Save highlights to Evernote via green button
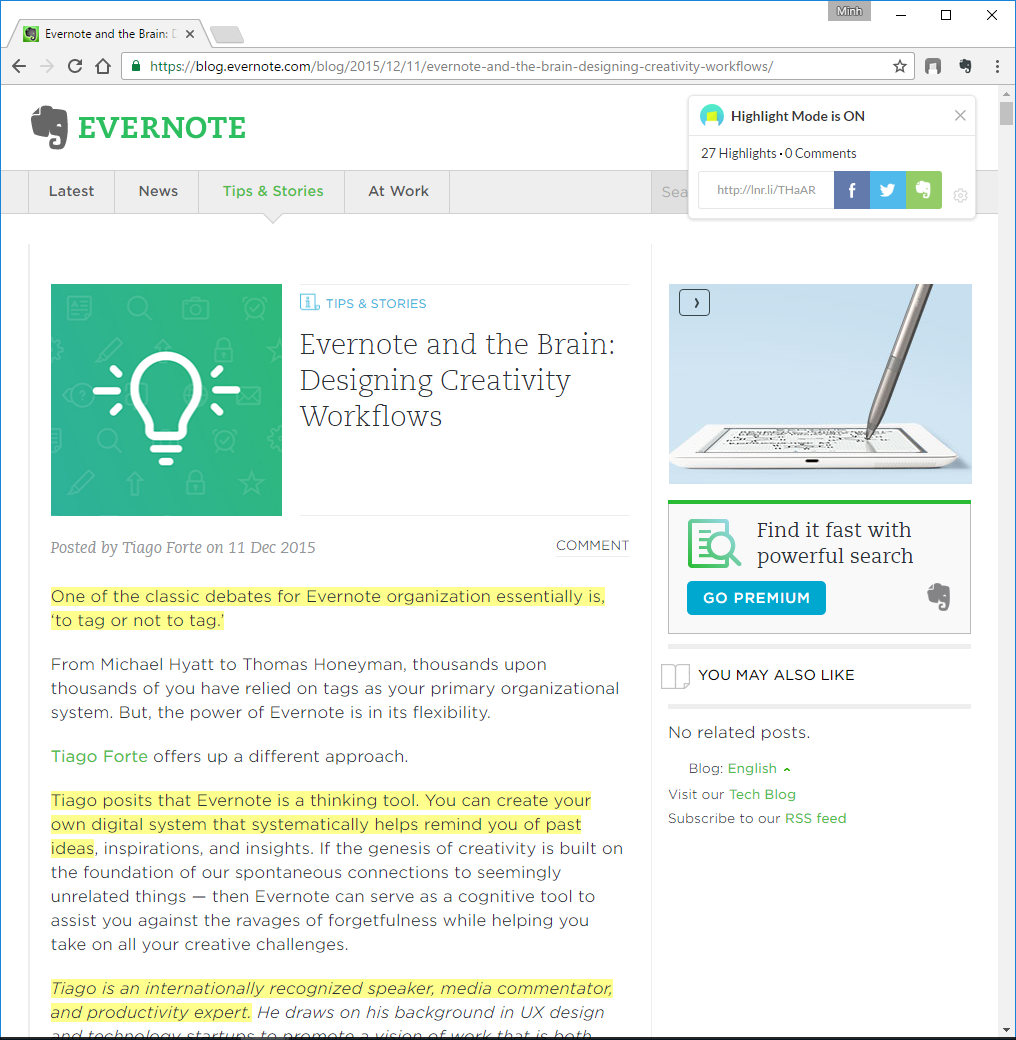 click(x=923, y=190)
